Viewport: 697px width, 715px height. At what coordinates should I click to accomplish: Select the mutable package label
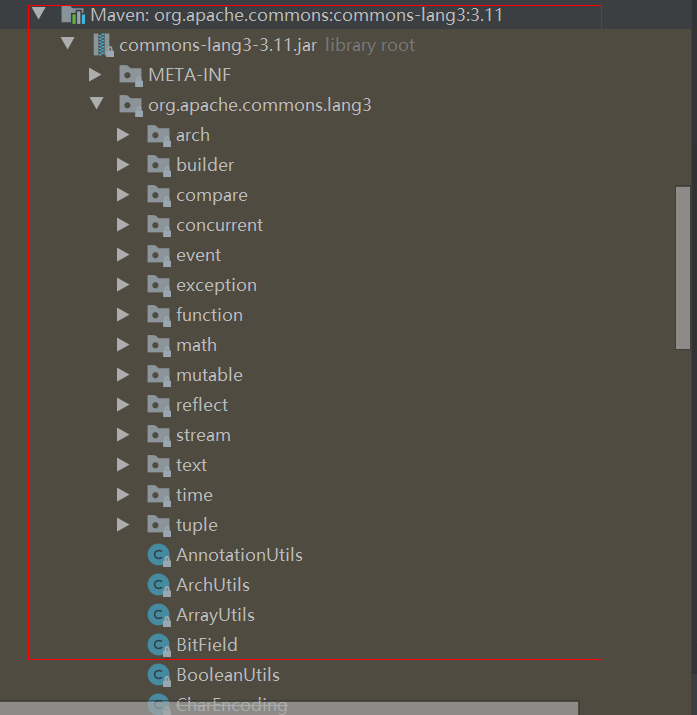point(209,375)
